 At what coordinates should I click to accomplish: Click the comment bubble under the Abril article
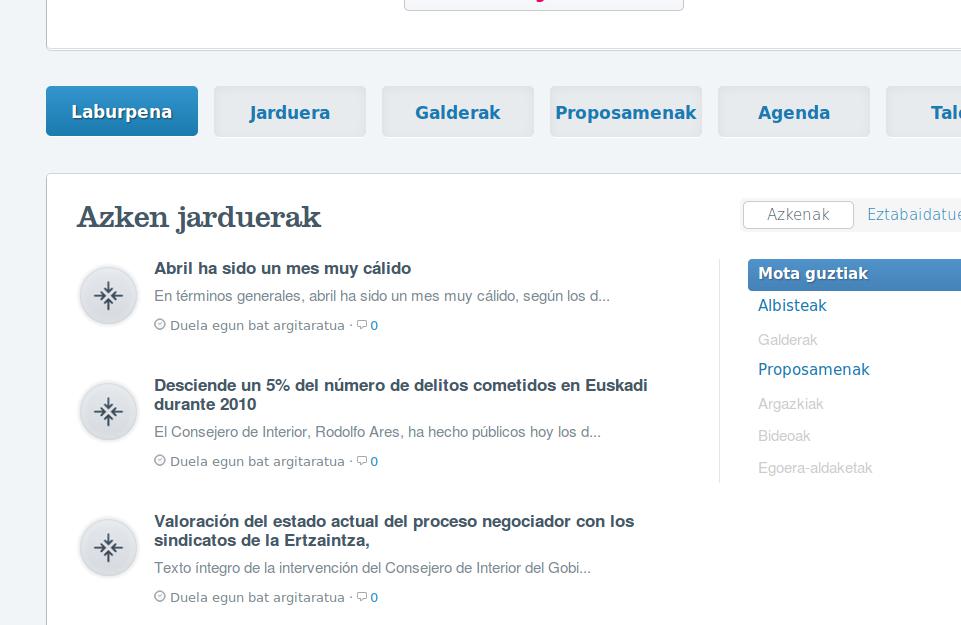pos(362,325)
